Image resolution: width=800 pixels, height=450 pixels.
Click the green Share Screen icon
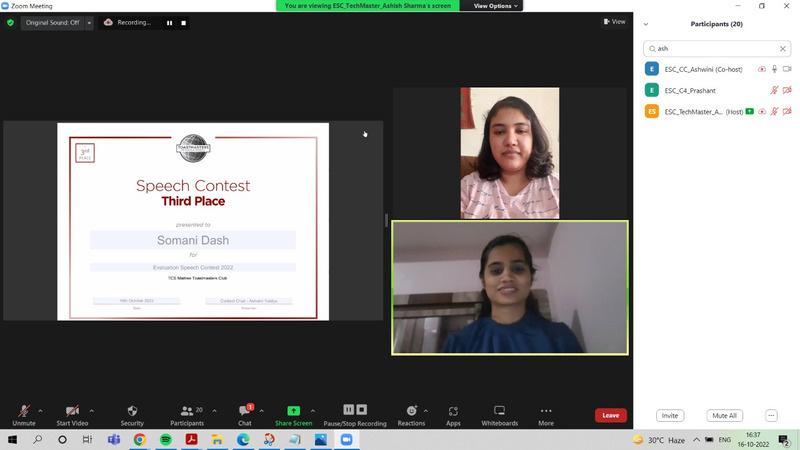click(293, 411)
